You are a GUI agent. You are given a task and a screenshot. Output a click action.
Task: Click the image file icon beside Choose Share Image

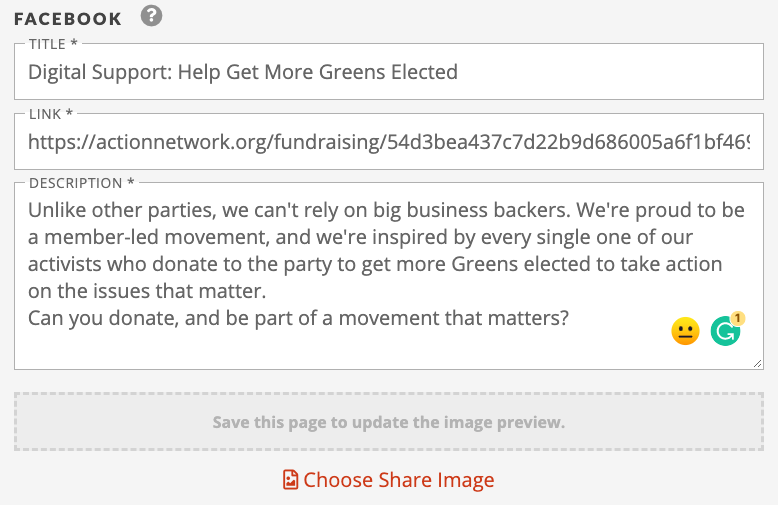[290, 480]
